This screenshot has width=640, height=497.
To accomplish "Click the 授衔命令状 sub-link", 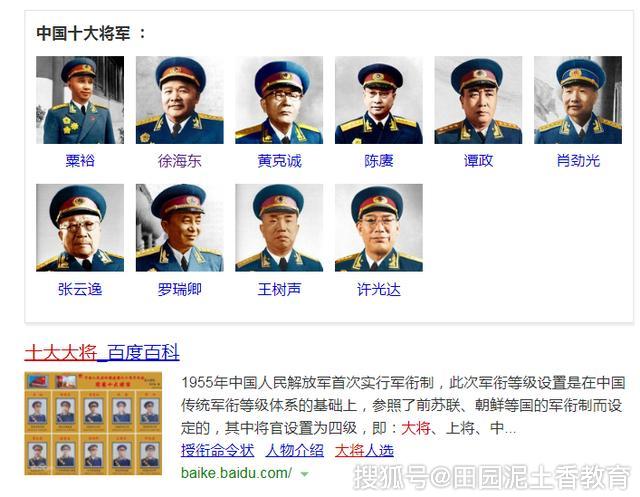I will pos(218,450).
